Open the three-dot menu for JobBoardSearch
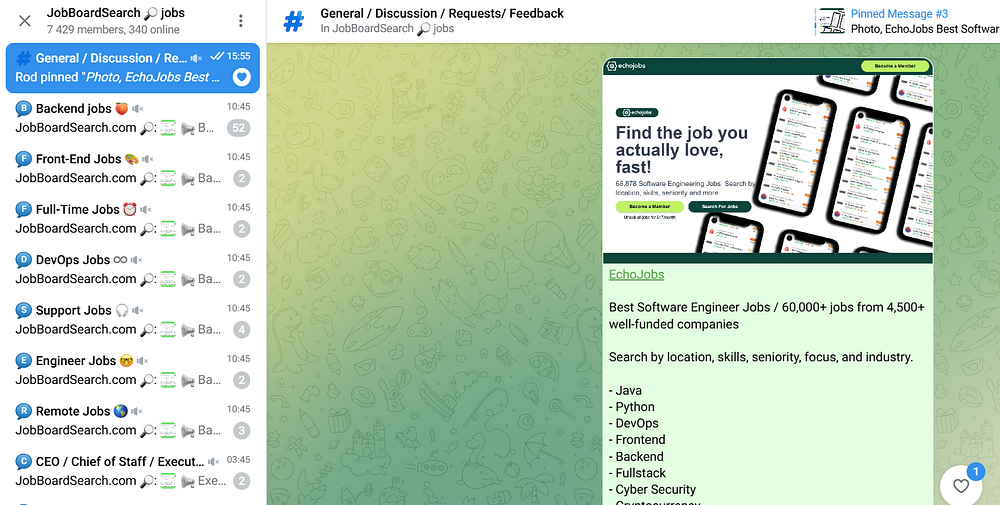This screenshot has width=1000, height=505. pos(240,21)
